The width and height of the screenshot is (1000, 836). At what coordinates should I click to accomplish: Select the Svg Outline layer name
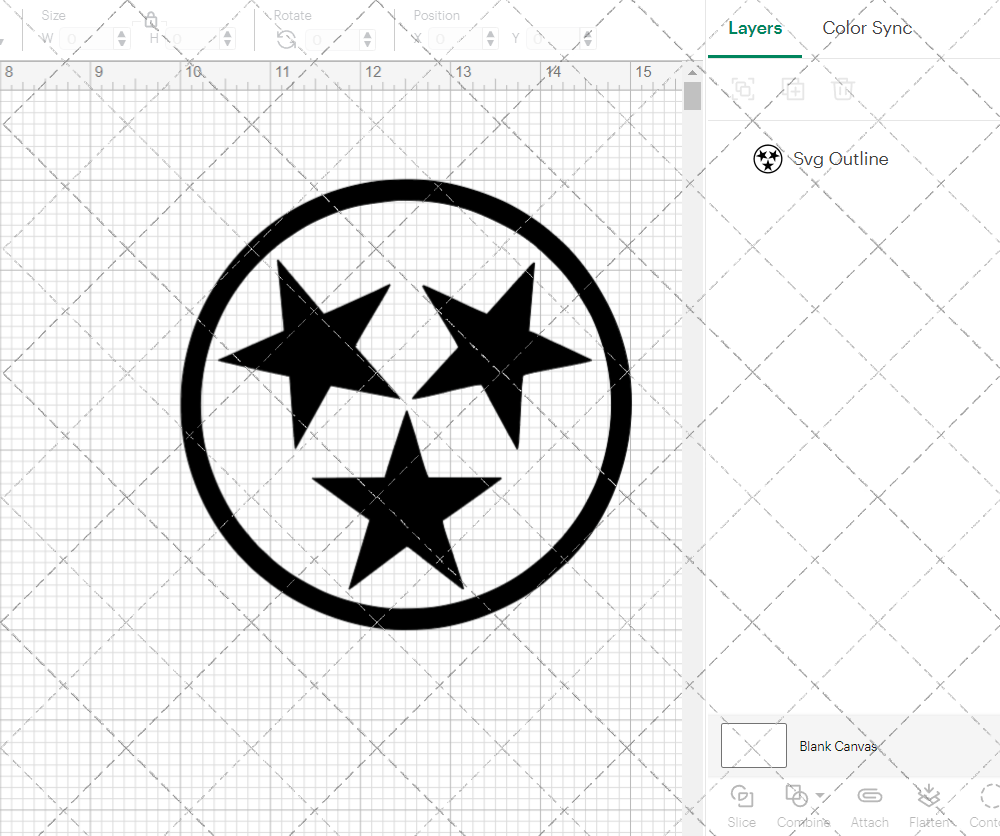coord(841,159)
